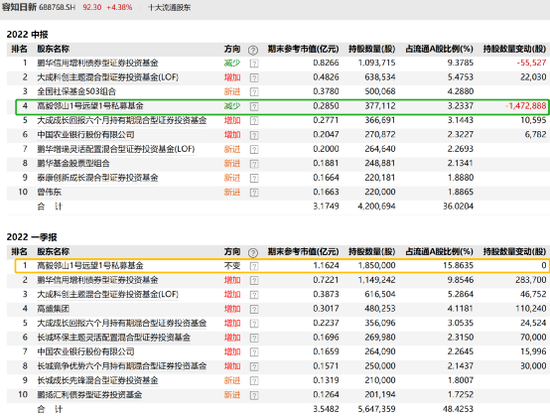Sort by 持股数量变动(股) column in 一季报
Image resolution: width=550 pixels, height=416 pixels.
pyautogui.click(x=514, y=251)
